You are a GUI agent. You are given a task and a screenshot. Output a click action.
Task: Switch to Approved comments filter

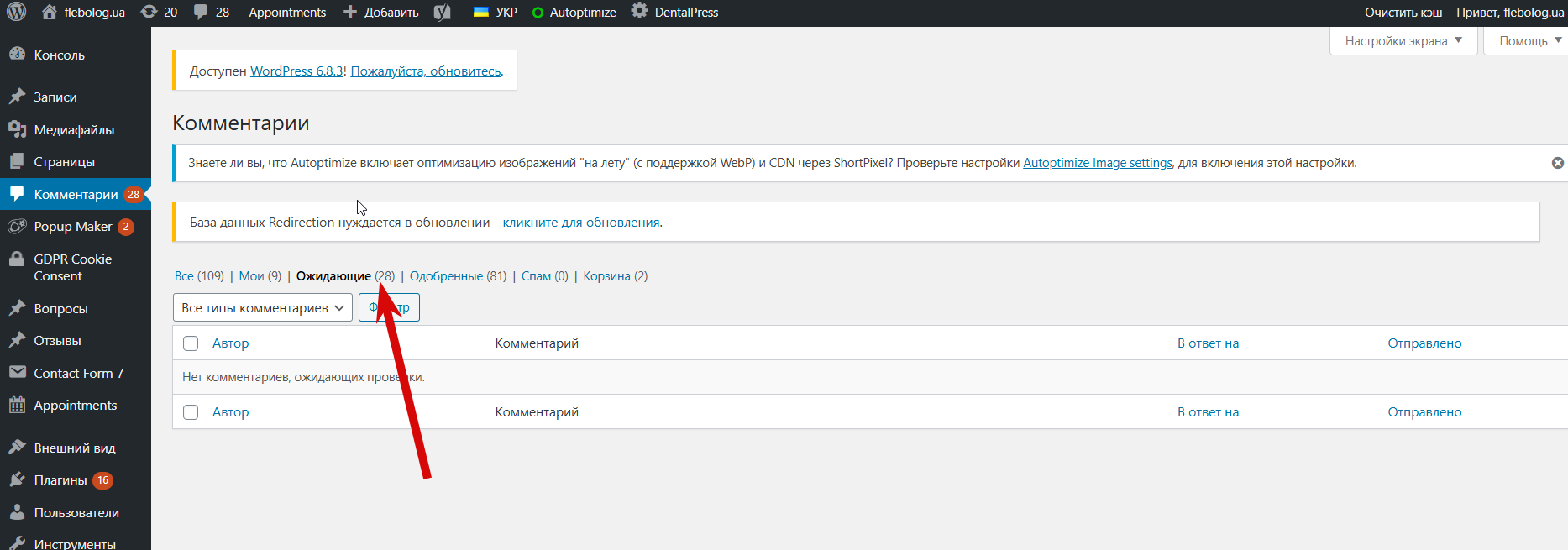pyautogui.click(x=446, y=276)
